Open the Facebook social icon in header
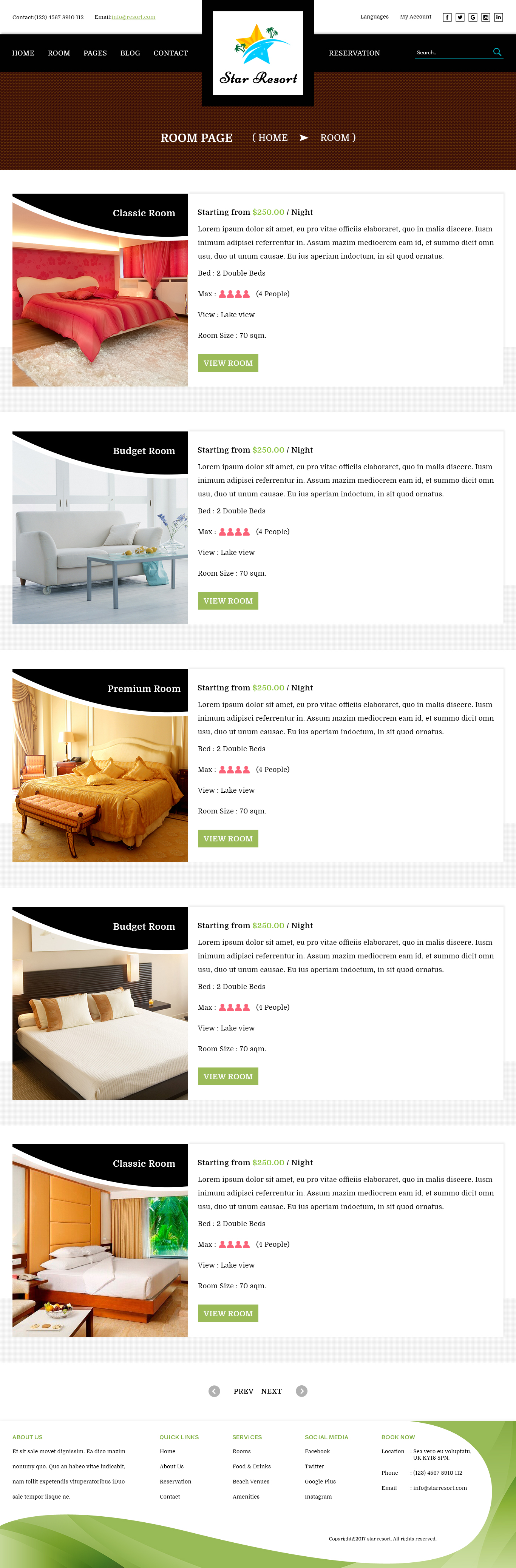The width and height of the screenshot is (516, 1568). (447, 17)
